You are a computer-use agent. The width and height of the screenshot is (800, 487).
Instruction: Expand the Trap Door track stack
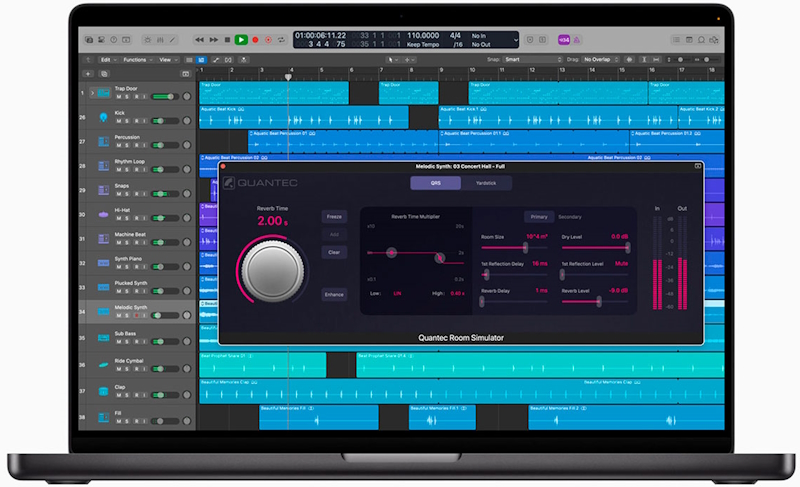tap(92, 93)
